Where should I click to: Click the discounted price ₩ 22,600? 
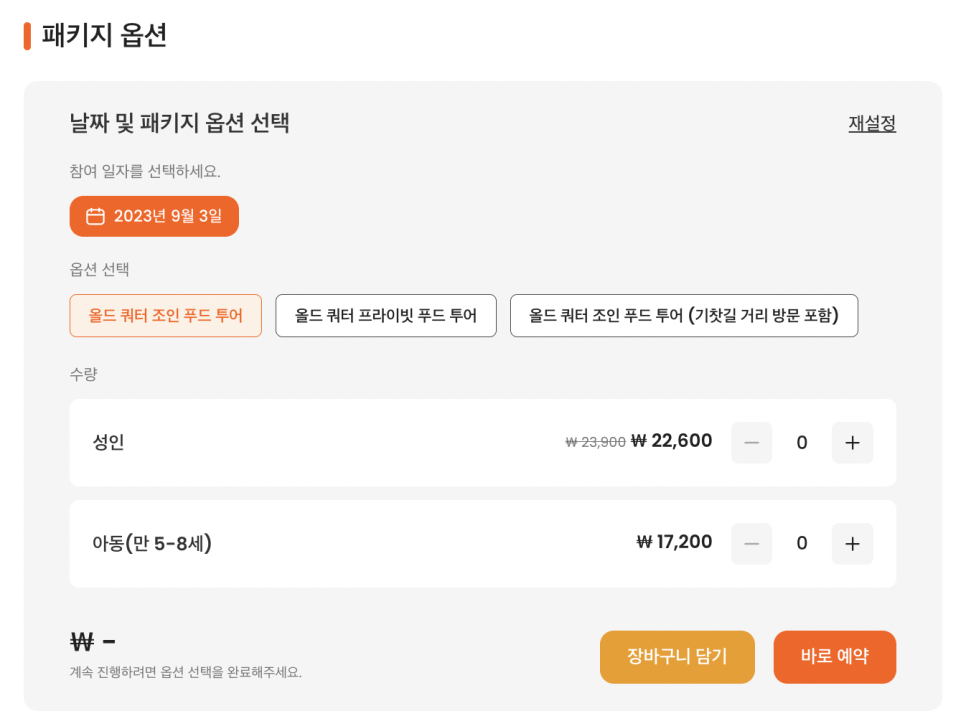point(672,441)
